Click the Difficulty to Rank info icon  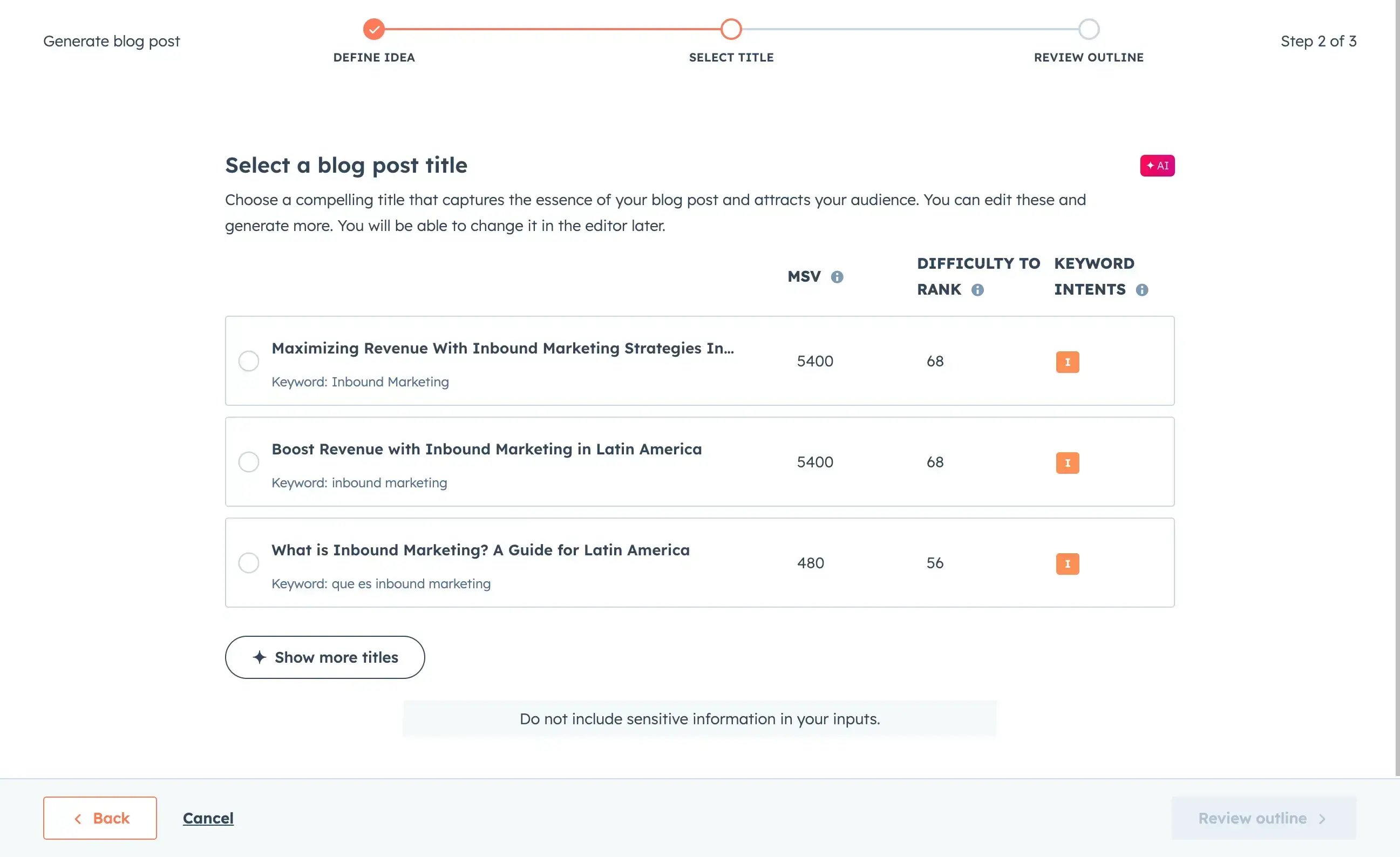coord(977,290)
